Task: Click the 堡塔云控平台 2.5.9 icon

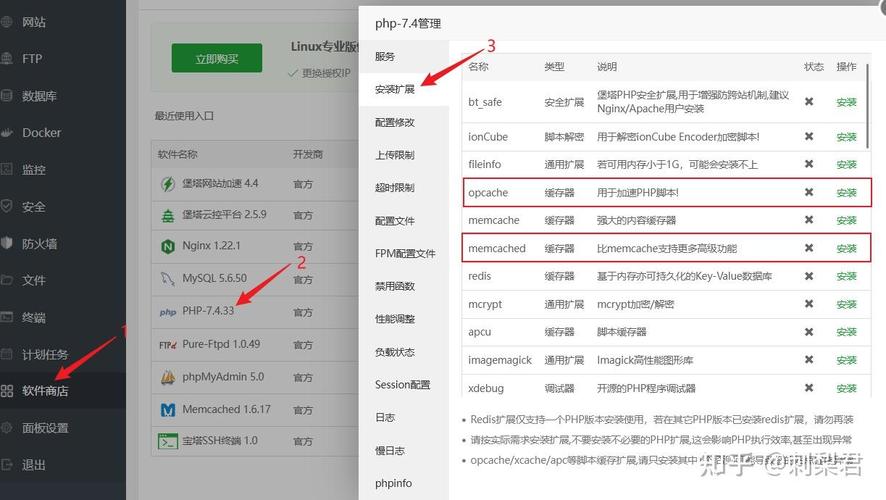Action: click(168, 215)
